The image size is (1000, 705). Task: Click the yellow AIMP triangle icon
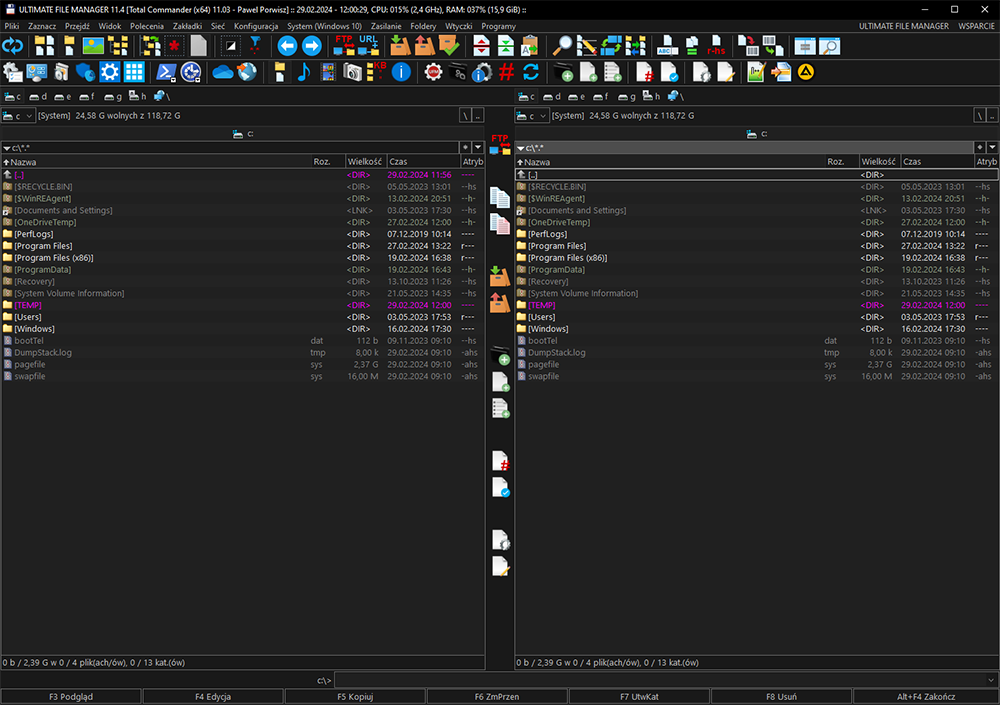point(805,72)
